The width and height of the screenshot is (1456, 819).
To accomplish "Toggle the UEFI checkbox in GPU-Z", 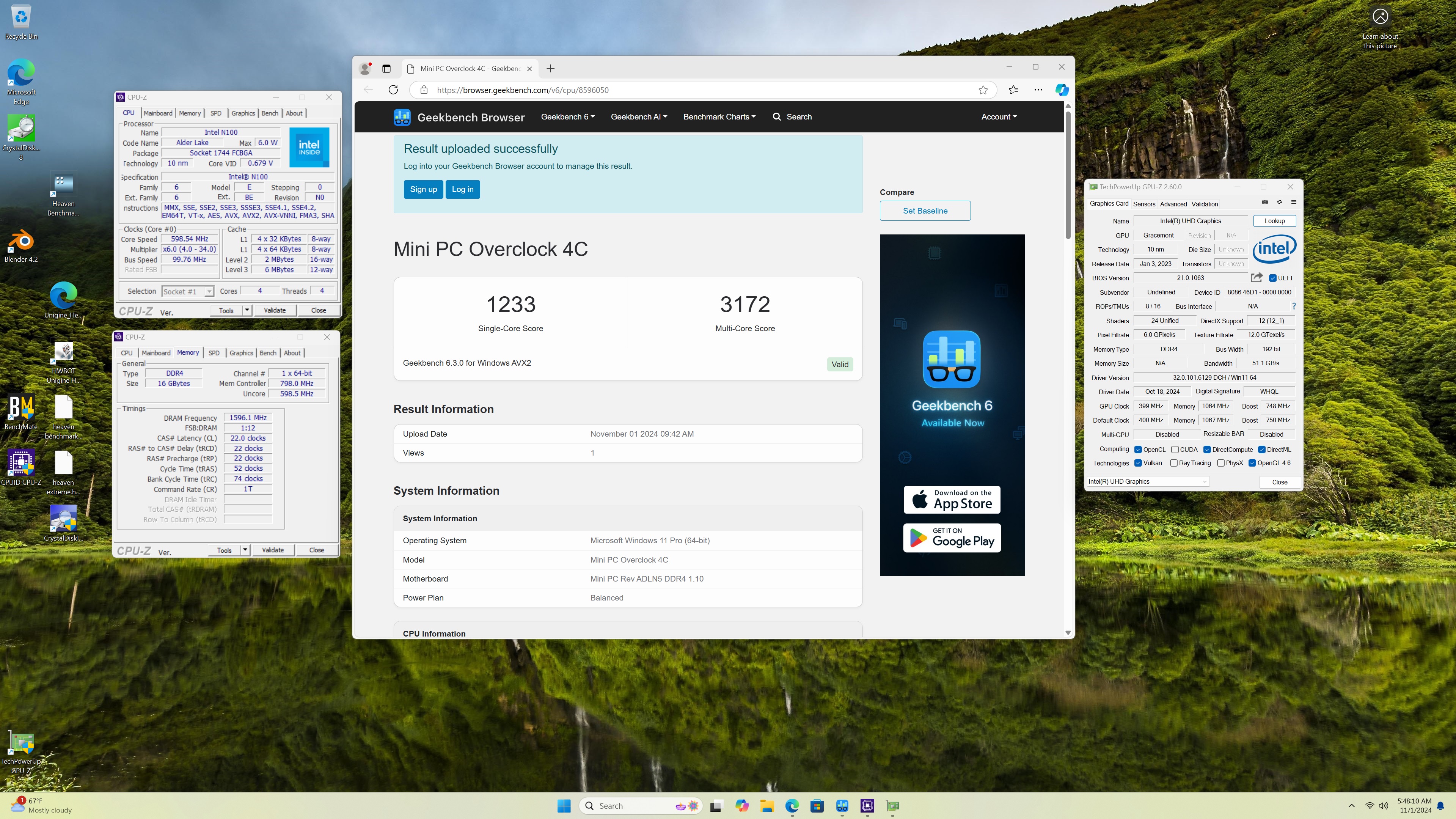I will click(1273, 278).
